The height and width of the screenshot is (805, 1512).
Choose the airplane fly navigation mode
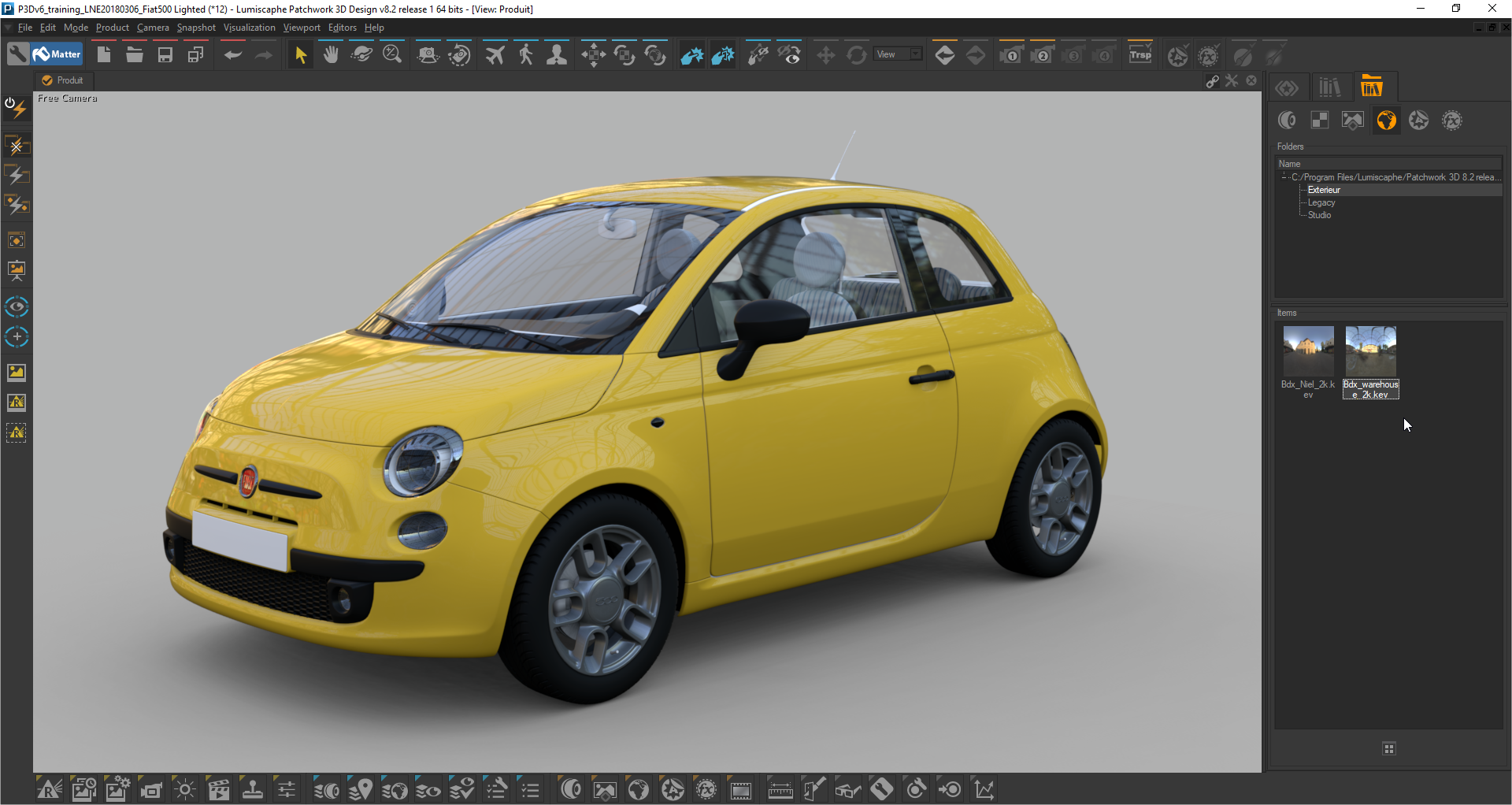tap(495, 55)
